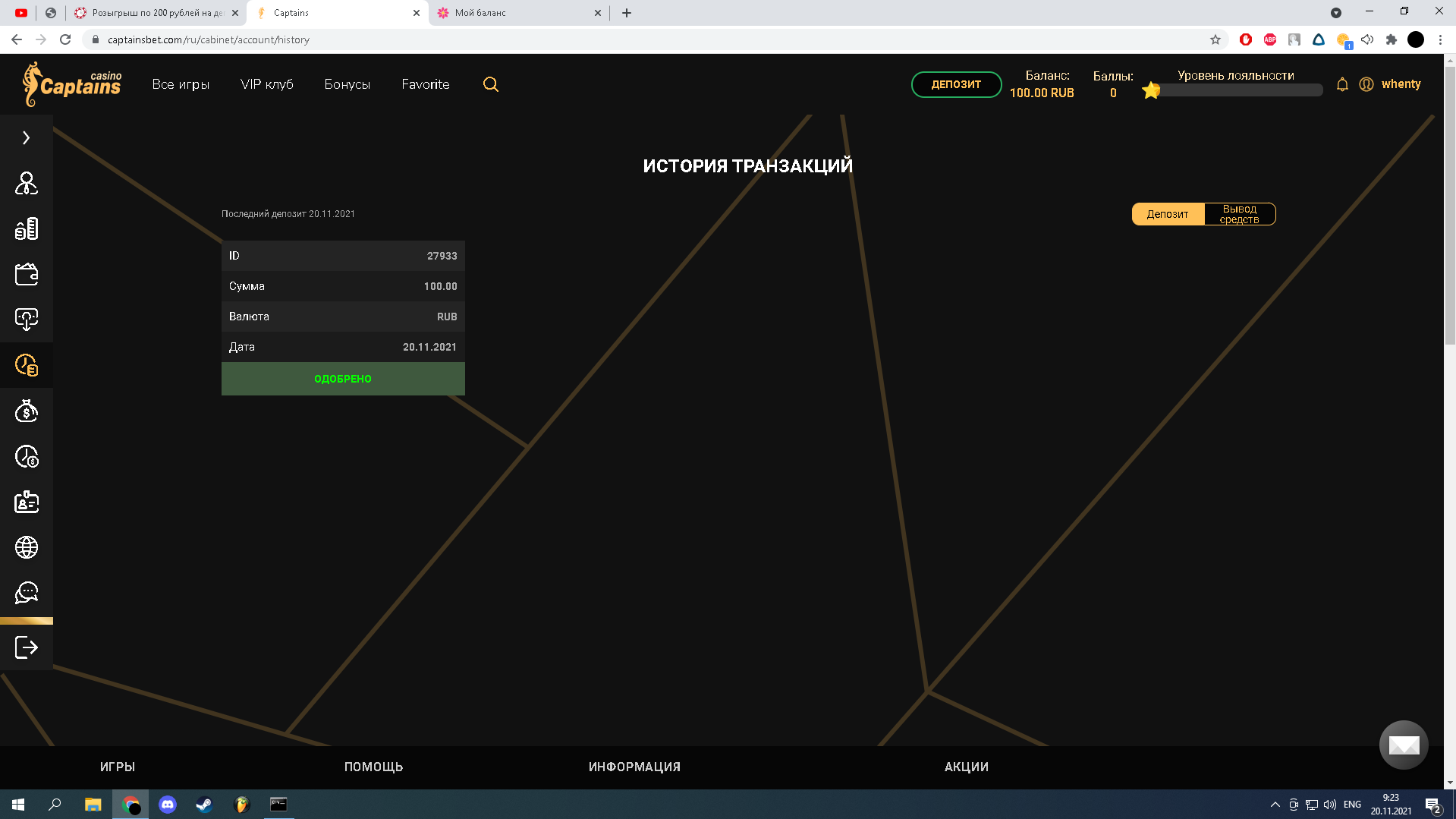Screen dimensions: 1456x819
Task: Click the money bag dollar sidebar icon
Action: [27, 411]
